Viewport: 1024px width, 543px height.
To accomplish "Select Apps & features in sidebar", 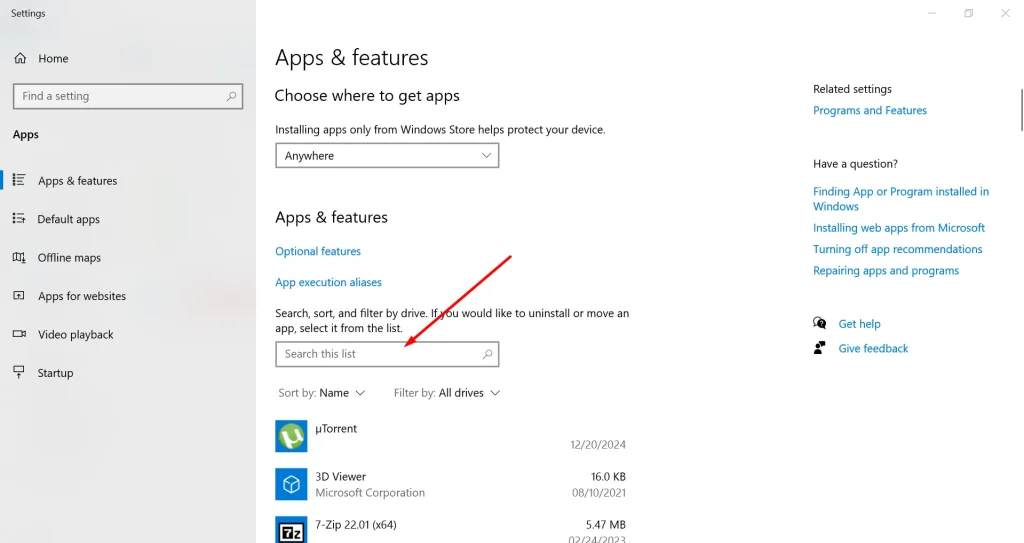I will coord(77,181).
